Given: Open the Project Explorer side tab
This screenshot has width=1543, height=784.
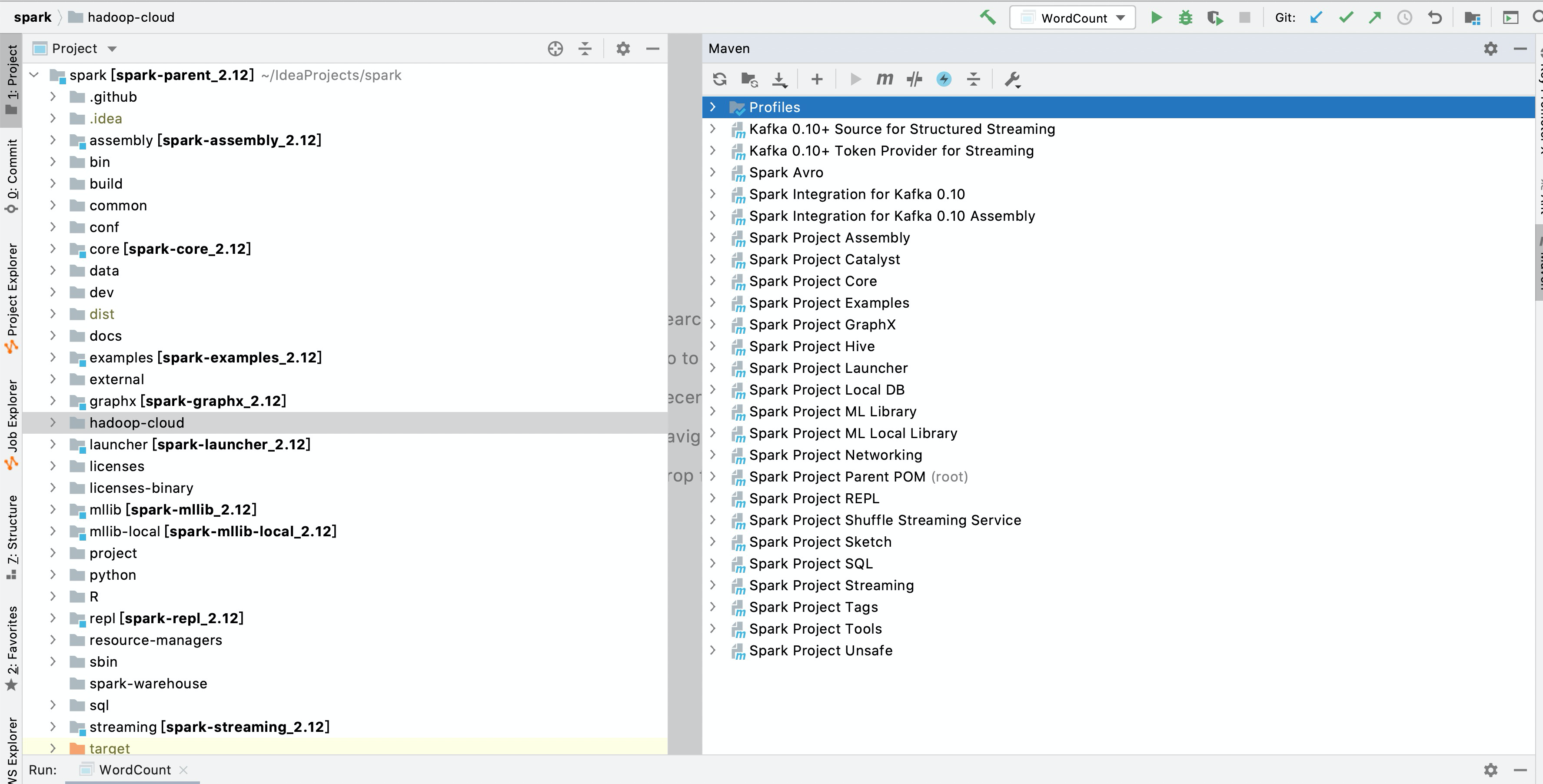Looking at the screenshot, I should [x=11, y=298].
